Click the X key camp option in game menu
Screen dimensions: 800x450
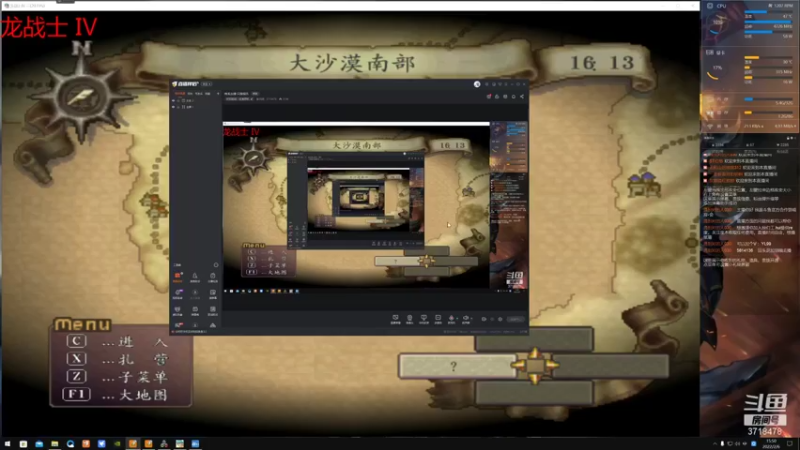[x=117, y=359]
